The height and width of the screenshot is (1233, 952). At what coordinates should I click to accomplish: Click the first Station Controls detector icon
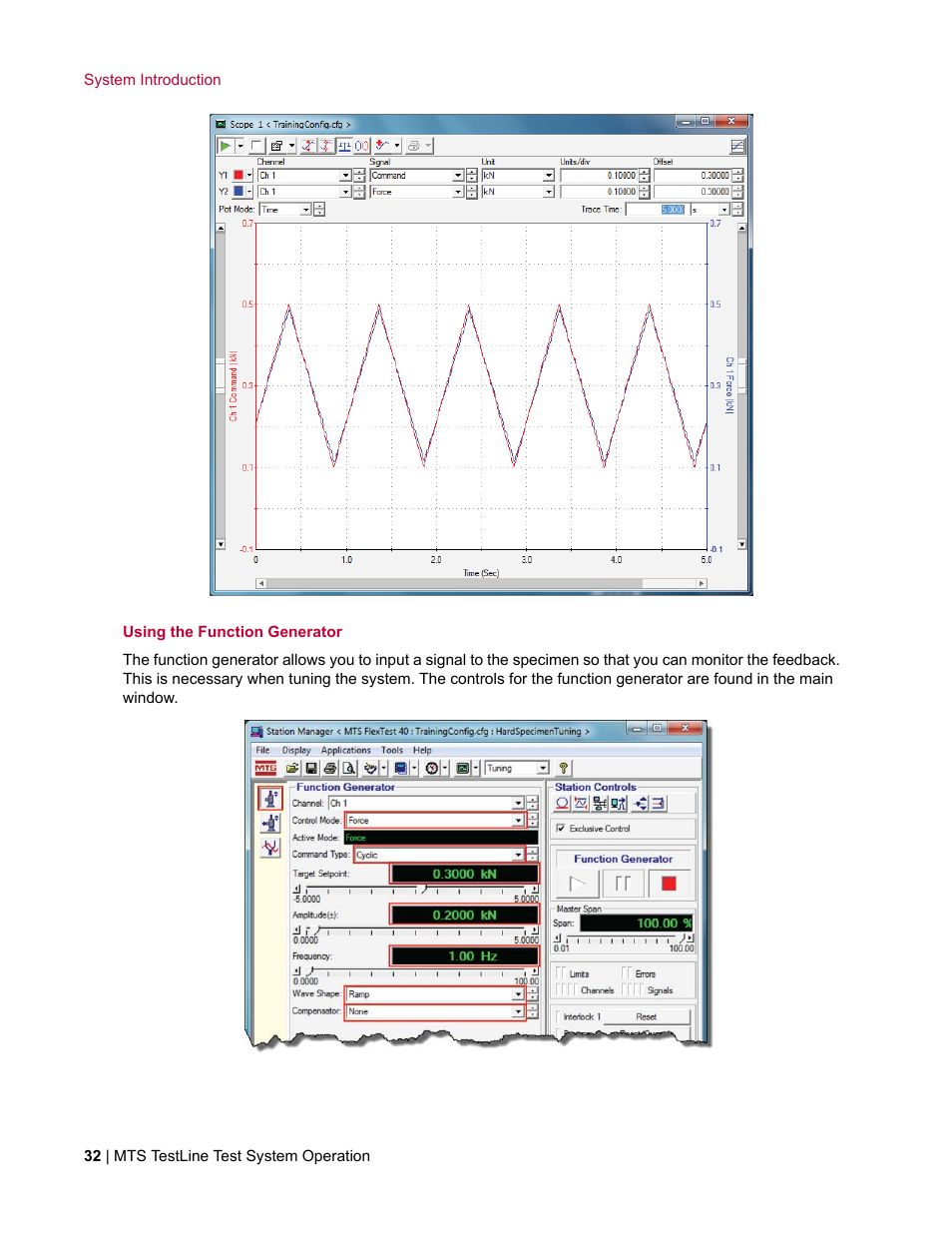coord(563,804)
